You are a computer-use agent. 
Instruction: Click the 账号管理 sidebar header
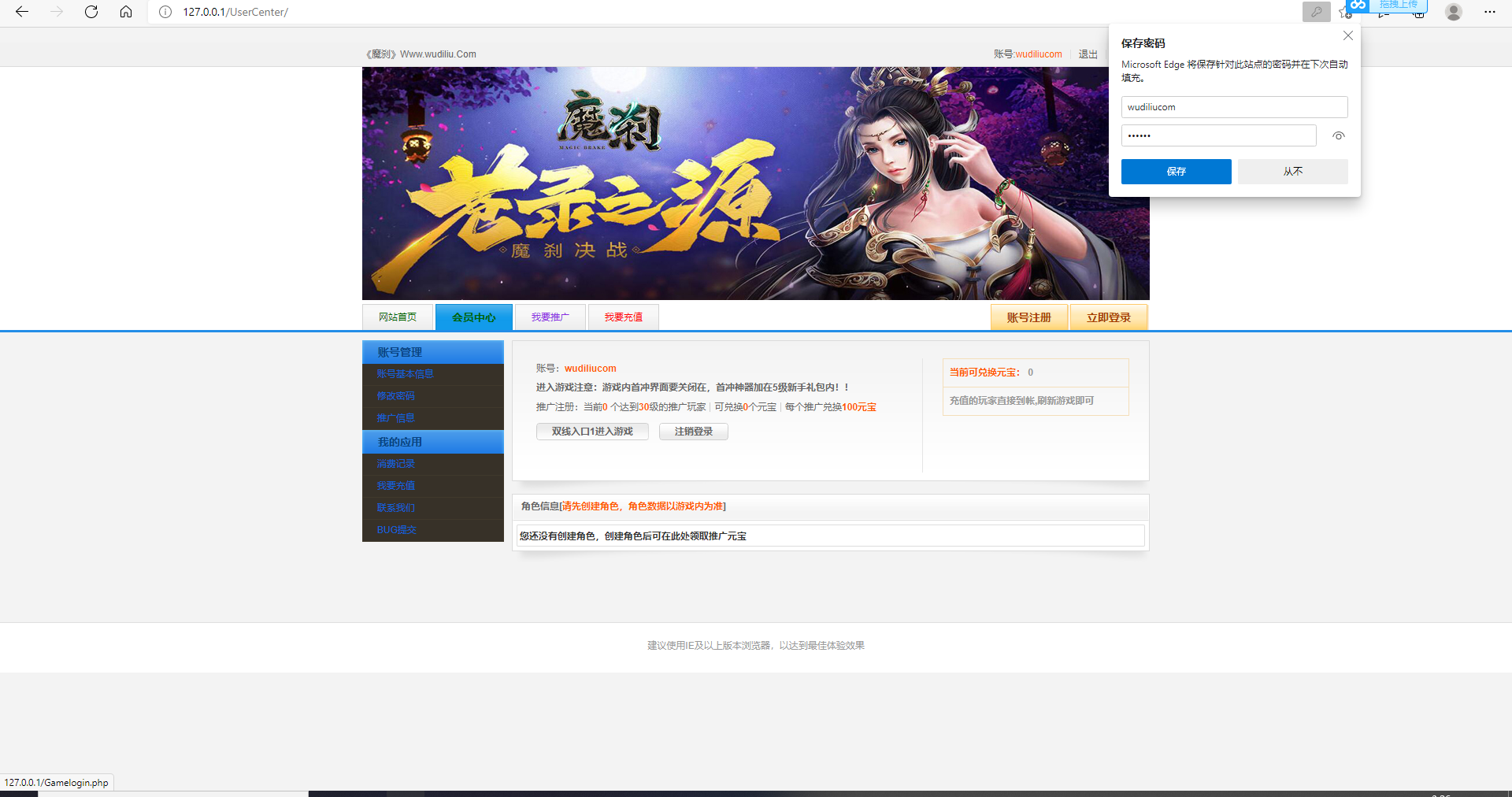point(433,352)
